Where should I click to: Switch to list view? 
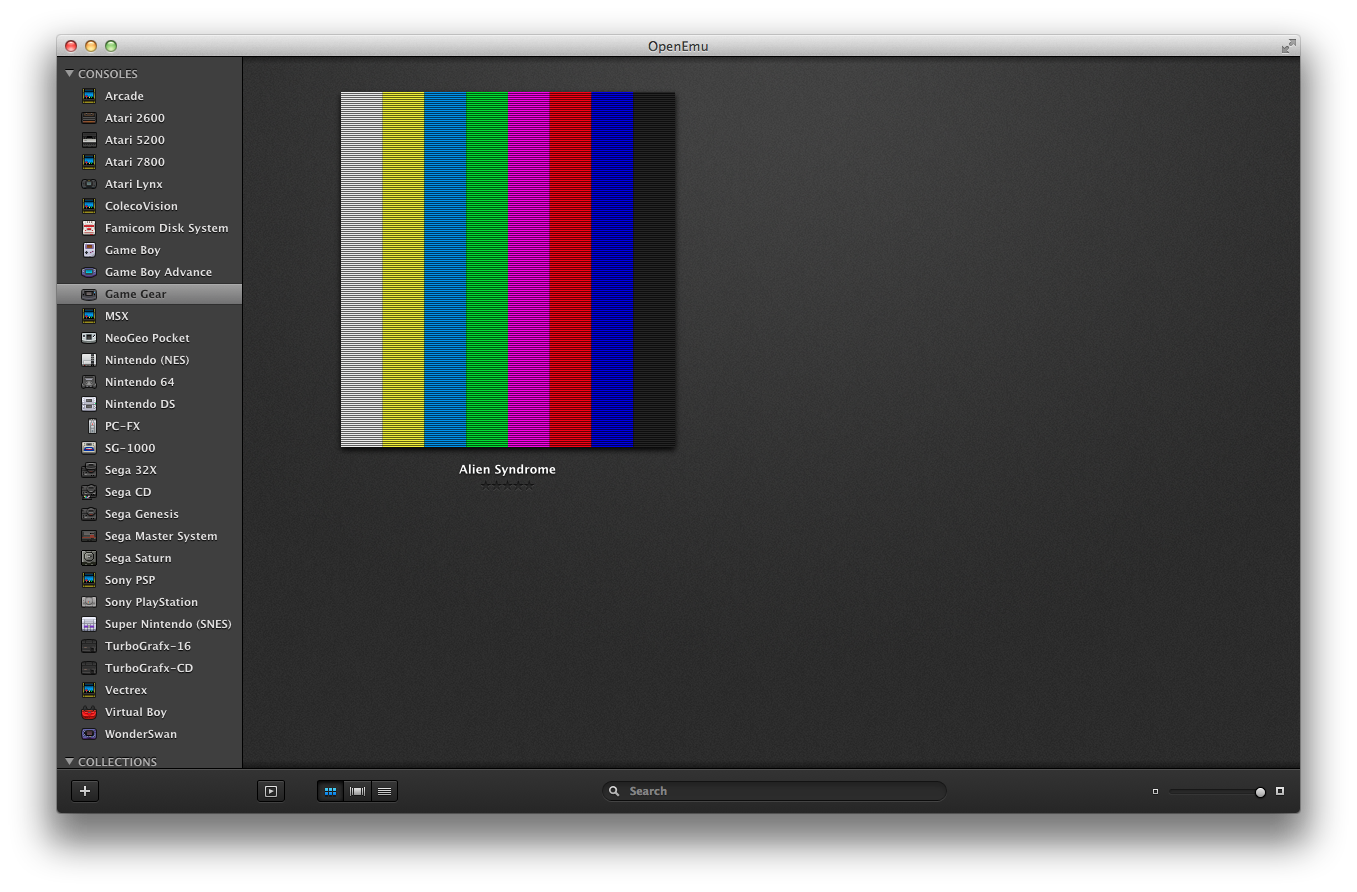[385, 791]
